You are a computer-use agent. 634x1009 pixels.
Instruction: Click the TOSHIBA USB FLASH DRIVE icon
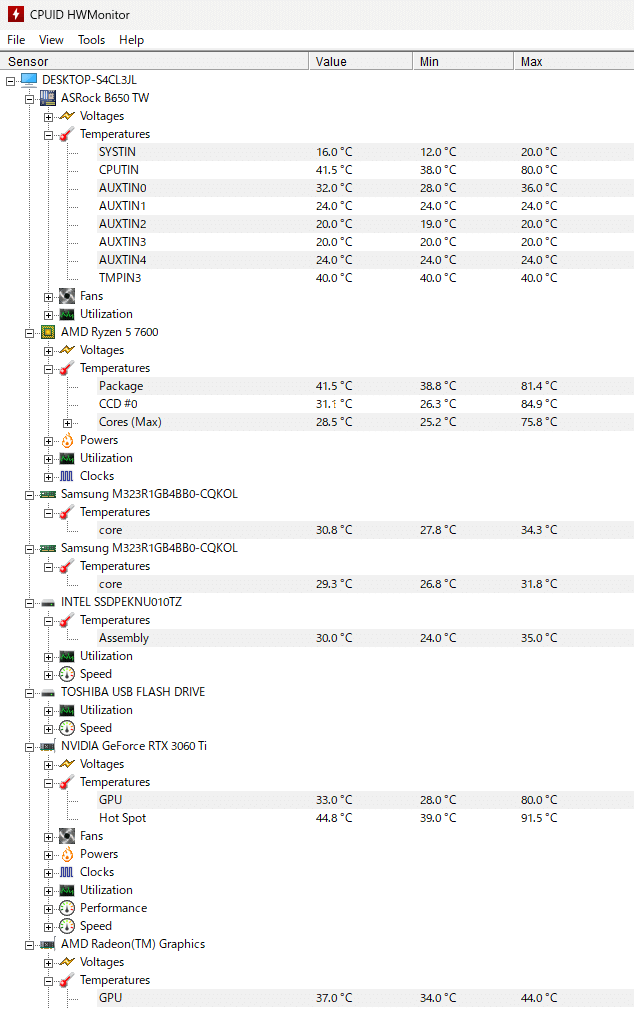click(x=48, y=693)
